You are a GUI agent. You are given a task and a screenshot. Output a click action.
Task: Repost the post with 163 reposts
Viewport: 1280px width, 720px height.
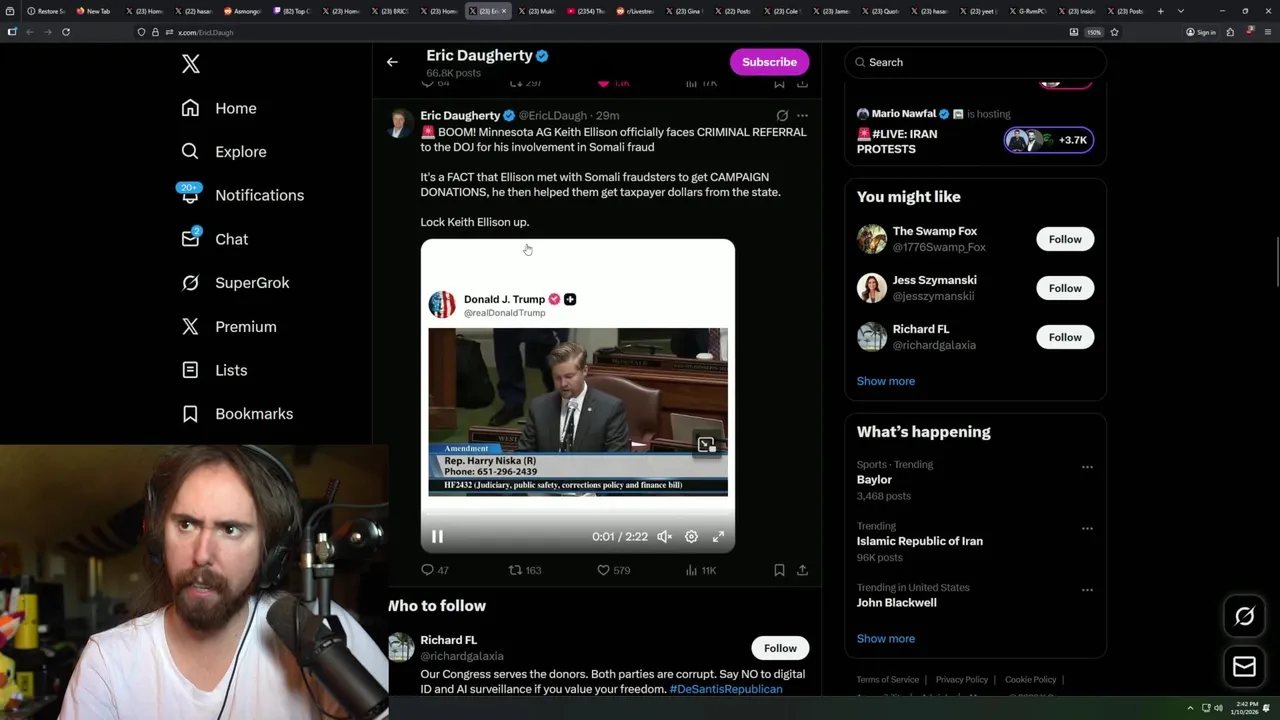(525, 570)
